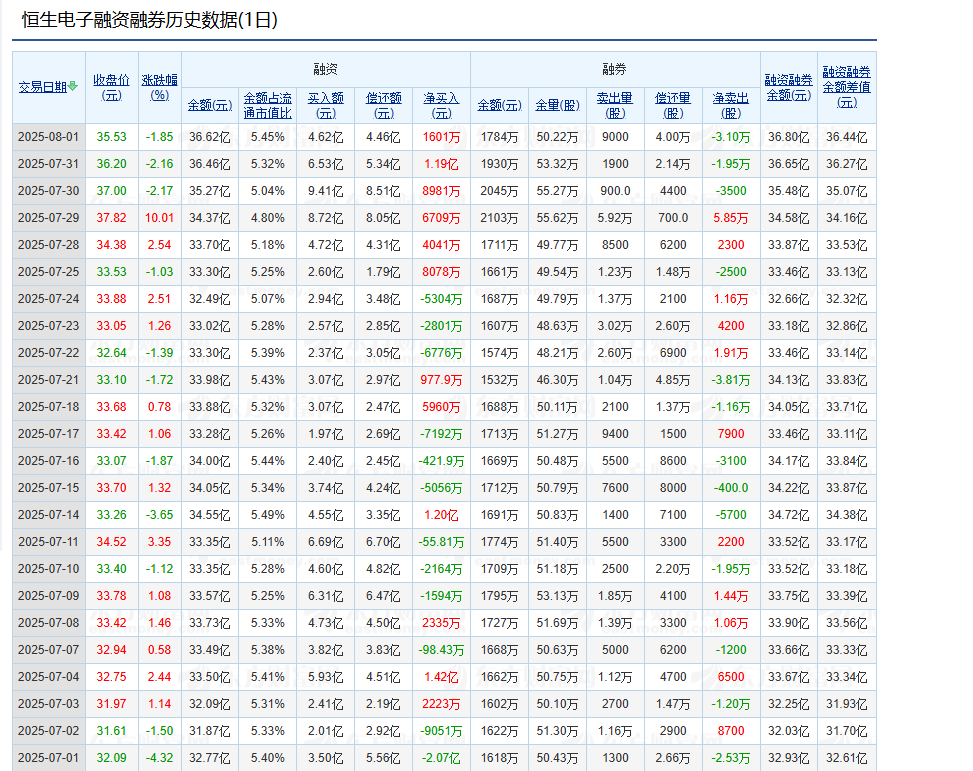Screen dimensions: 973x771
Task: Click net sell value -3.81万
Action: (x=731, y=380)
